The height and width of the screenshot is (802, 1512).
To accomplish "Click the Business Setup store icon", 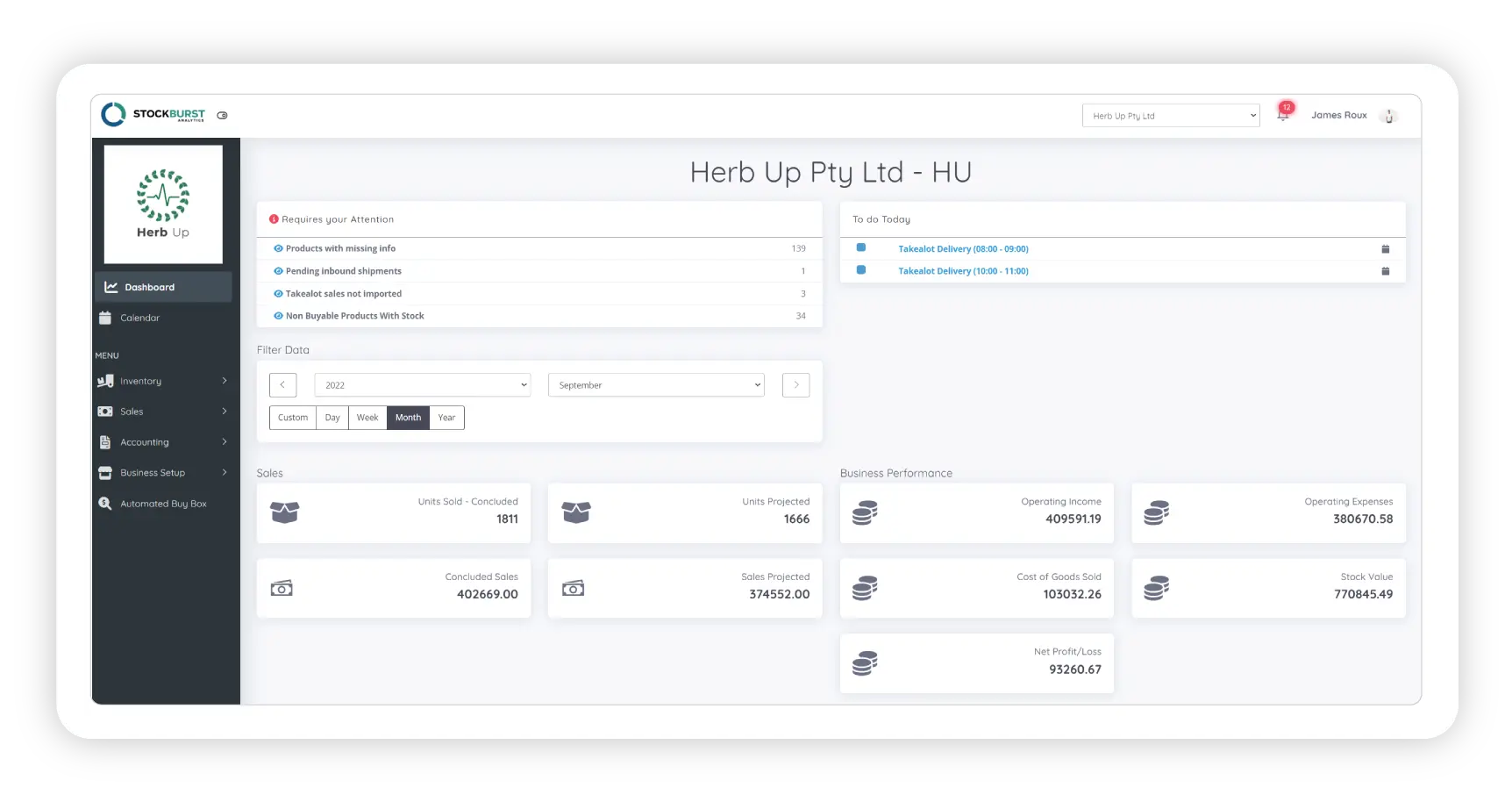I will pos(105,473).
